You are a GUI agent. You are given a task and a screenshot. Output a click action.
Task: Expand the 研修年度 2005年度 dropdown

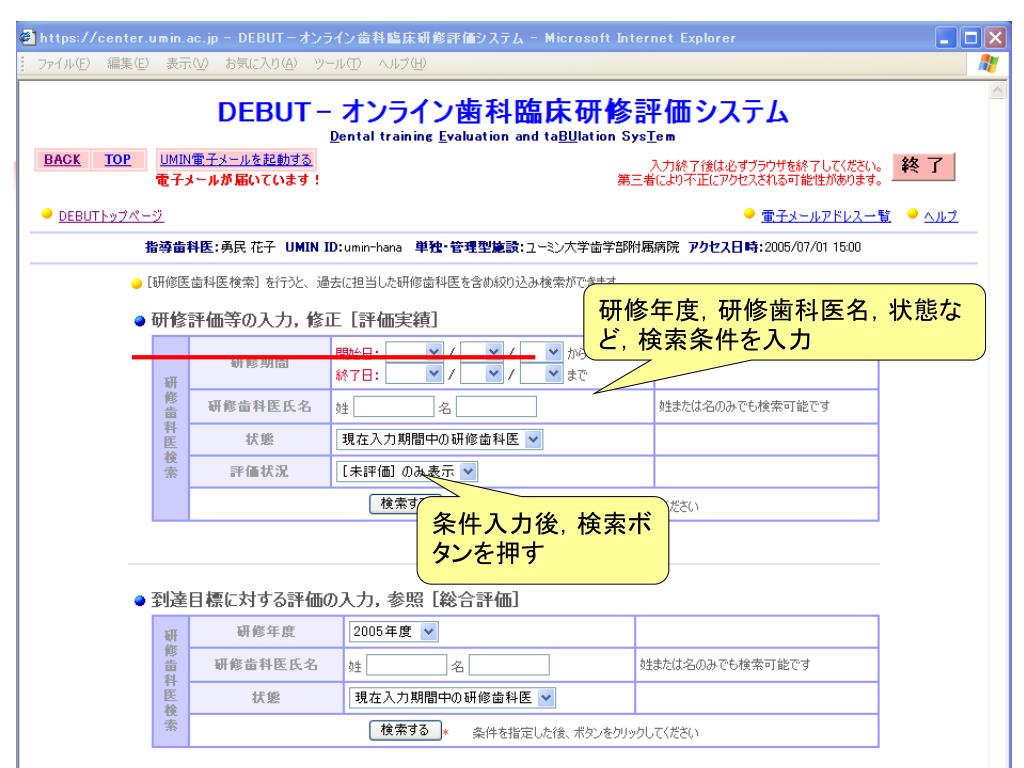click(x=393, y=632)
